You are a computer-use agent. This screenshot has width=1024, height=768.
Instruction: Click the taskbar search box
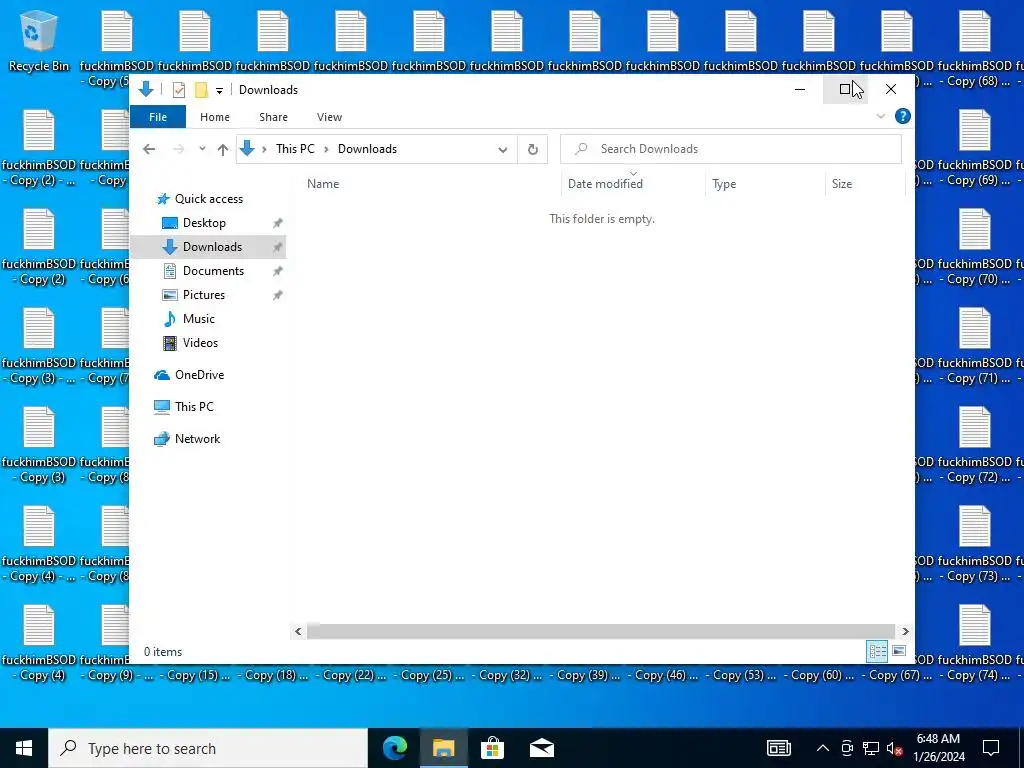[208, 748]
